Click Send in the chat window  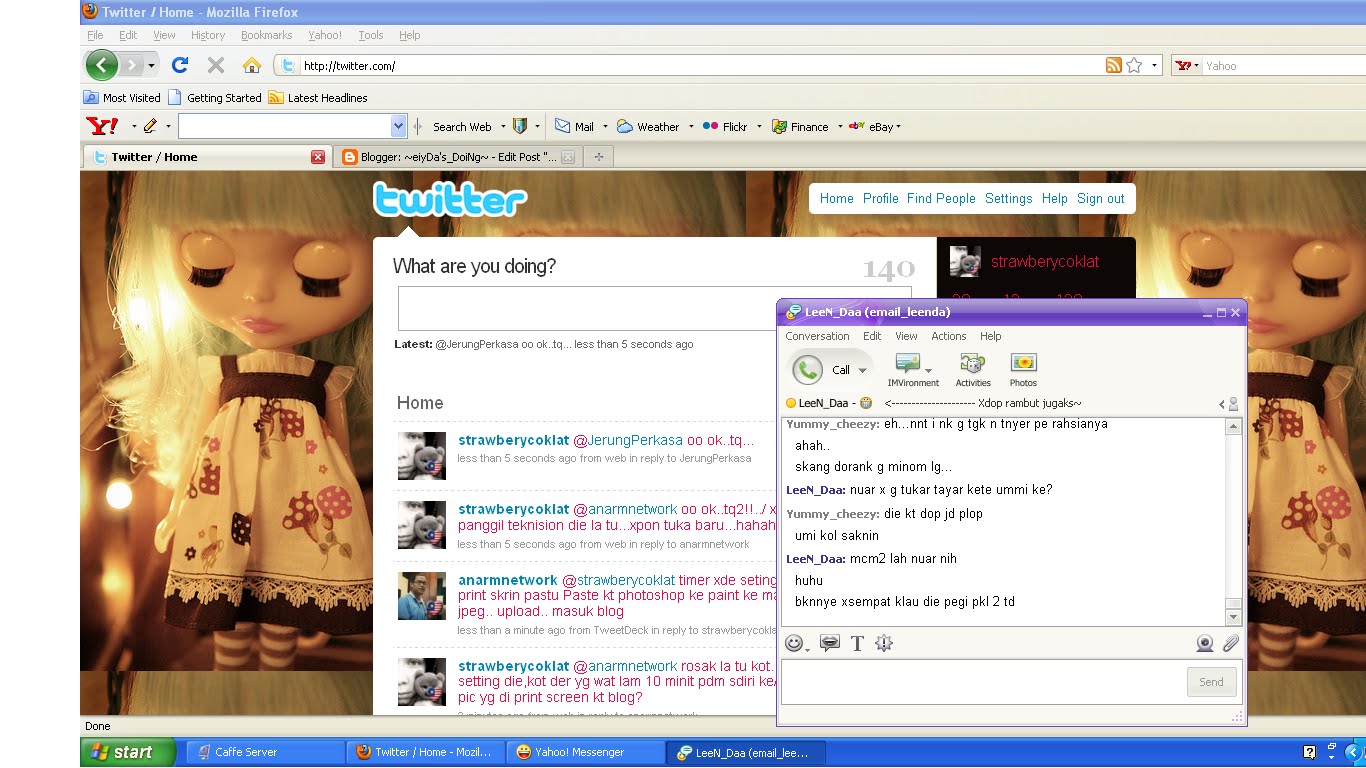click(x=1211, y=682)
